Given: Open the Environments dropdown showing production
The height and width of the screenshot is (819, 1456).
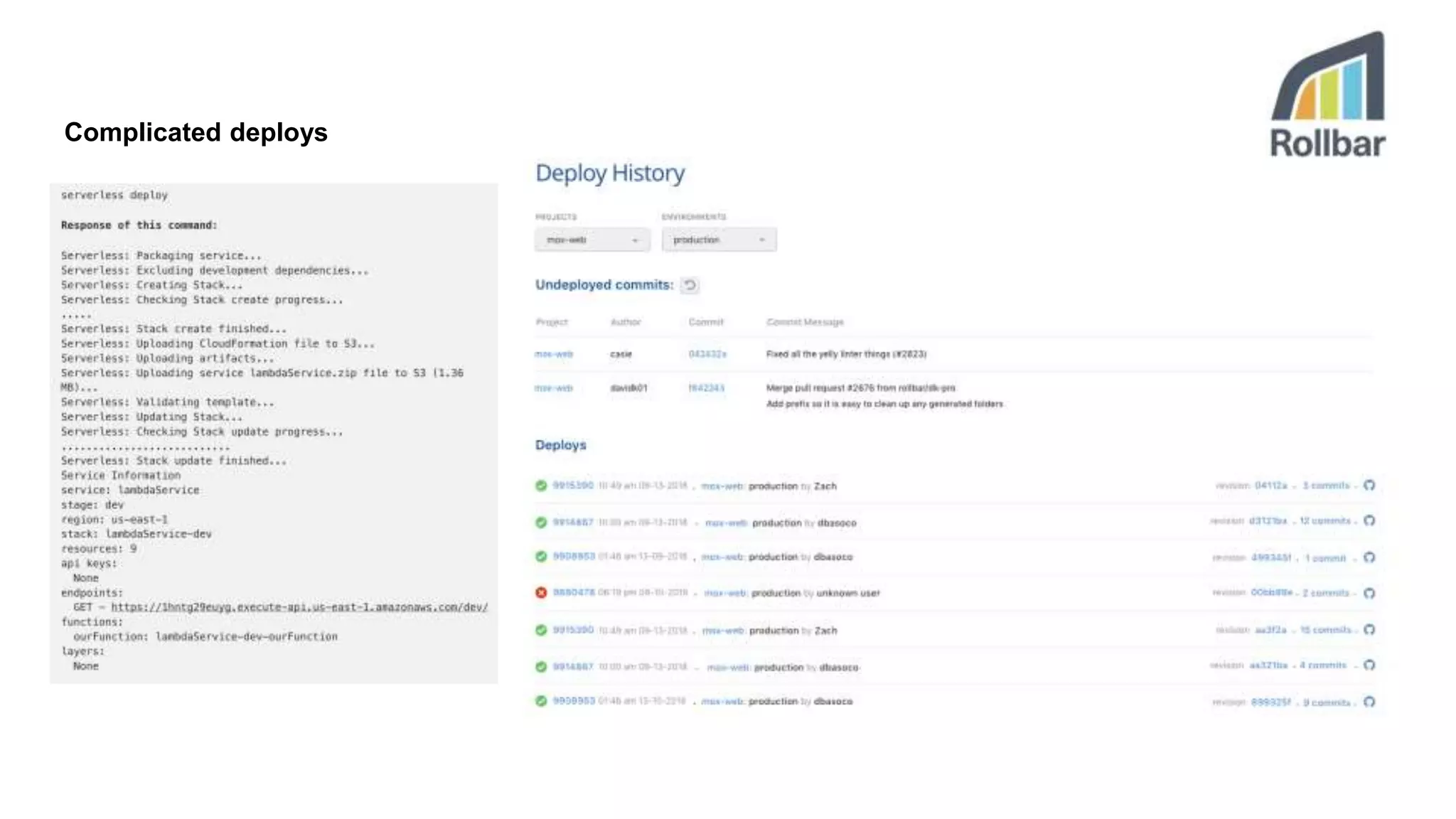Looking at the screenshot, I should click(x=719, y=240).
